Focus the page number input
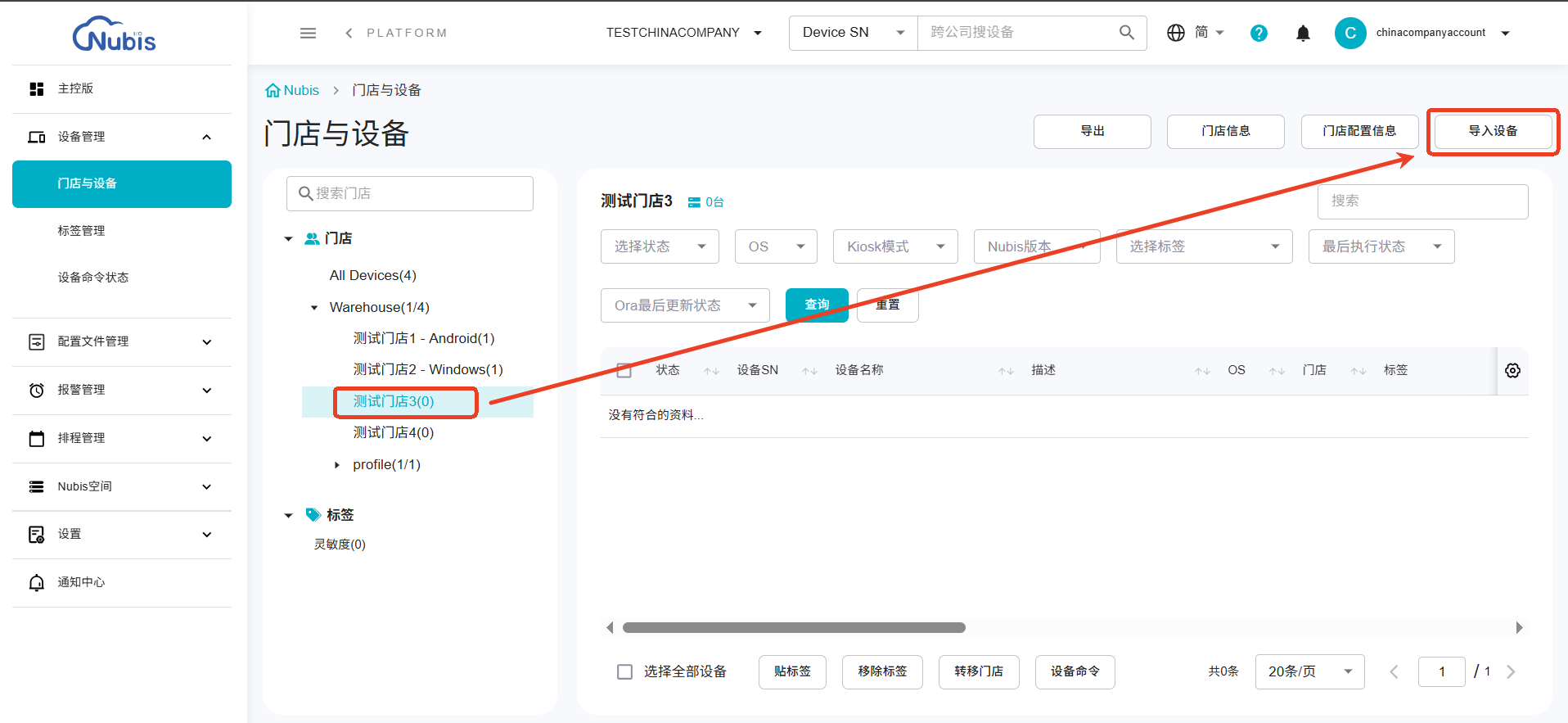The height and width of the screenshot is (723, 1568). click(1441, 671)
